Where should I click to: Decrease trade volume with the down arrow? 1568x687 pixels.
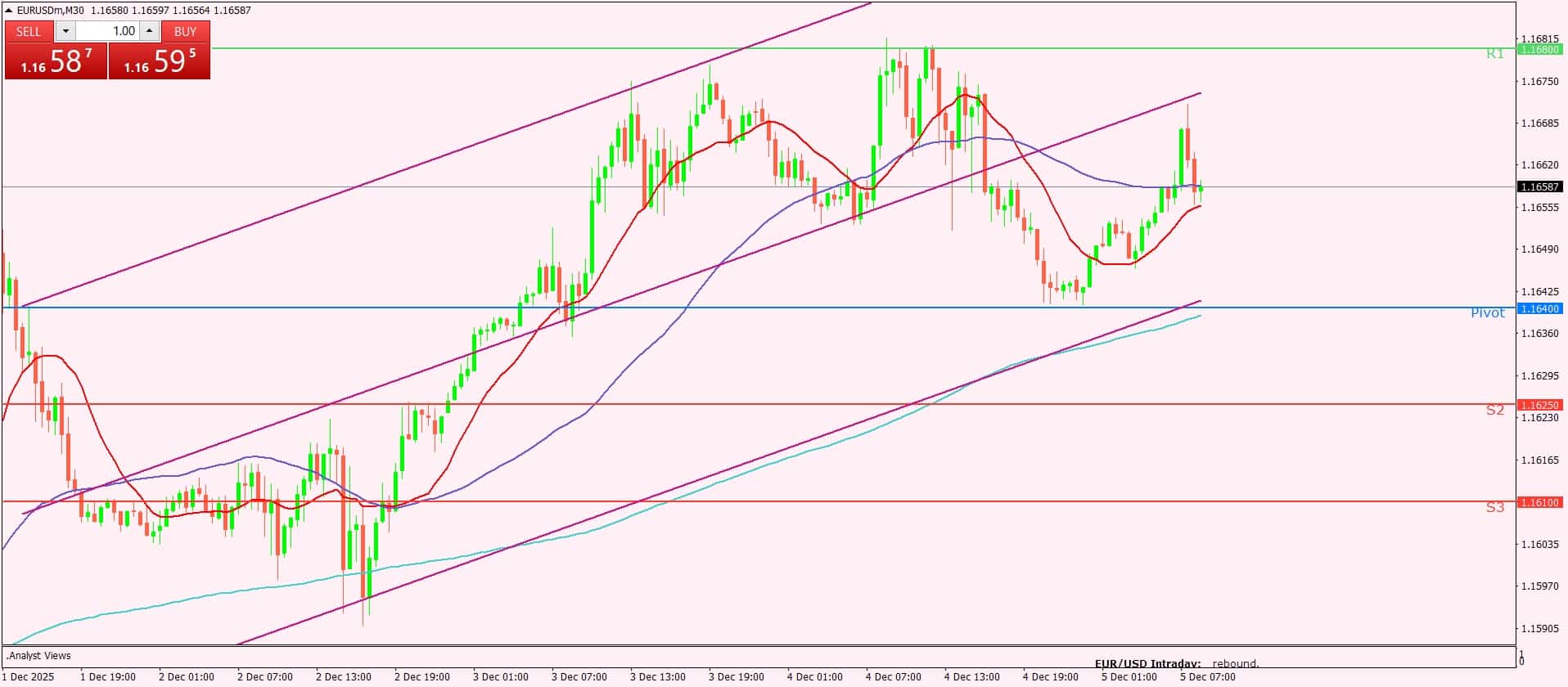(x=65, y=31)
